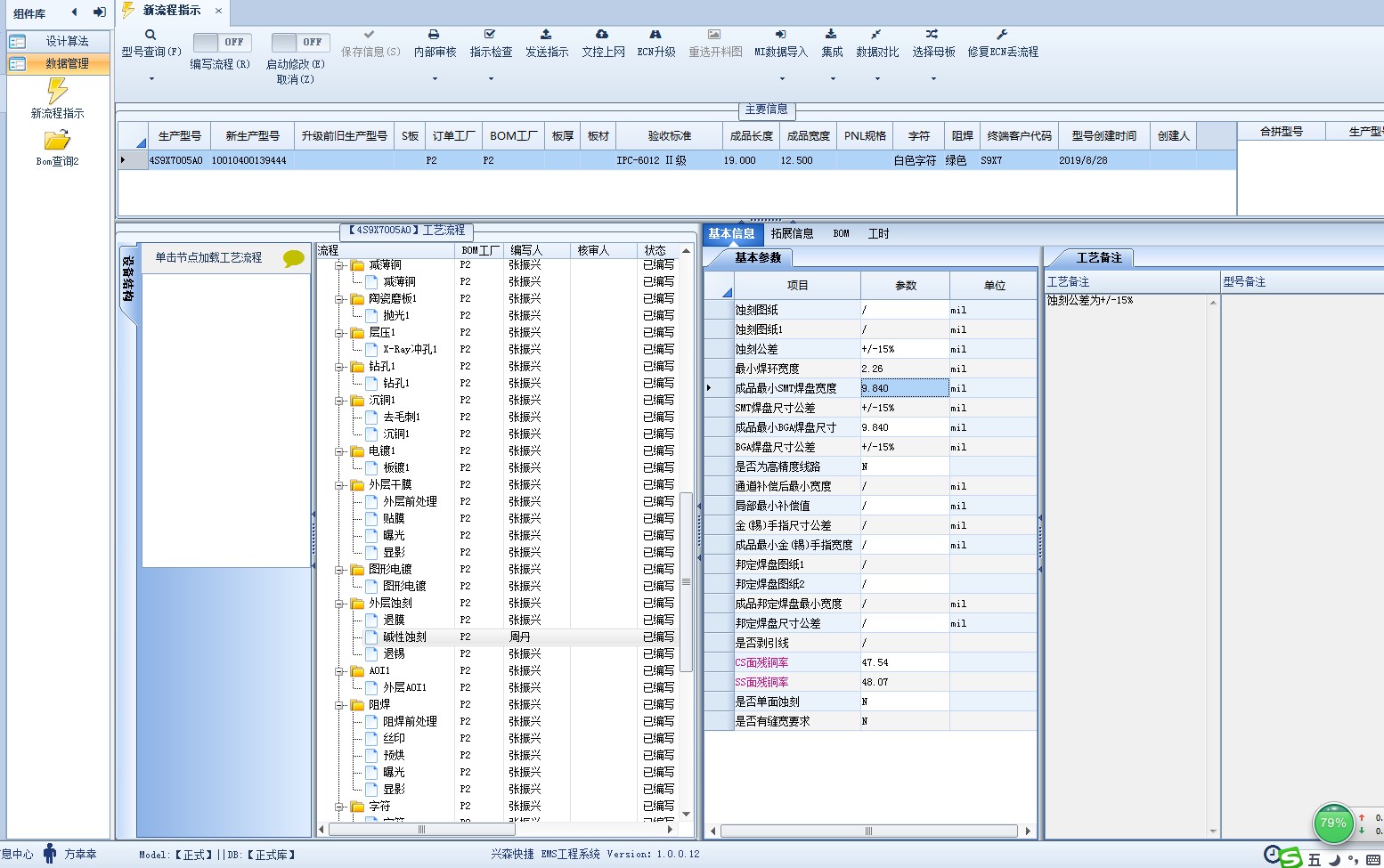Image resolution: width=1384 pixels, height=868 pixels.
Task: Click the ECN升级 icon
Action: [x=655, y=34]
